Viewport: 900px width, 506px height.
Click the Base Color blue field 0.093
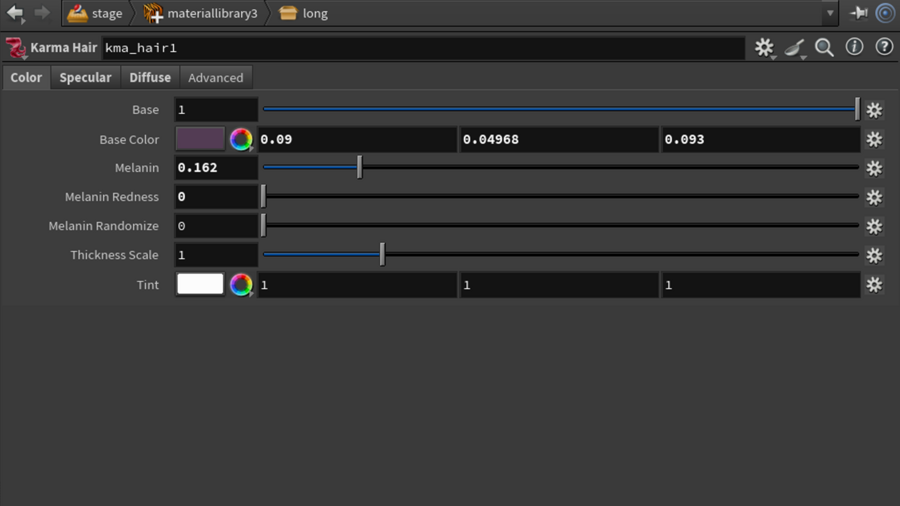761,139
